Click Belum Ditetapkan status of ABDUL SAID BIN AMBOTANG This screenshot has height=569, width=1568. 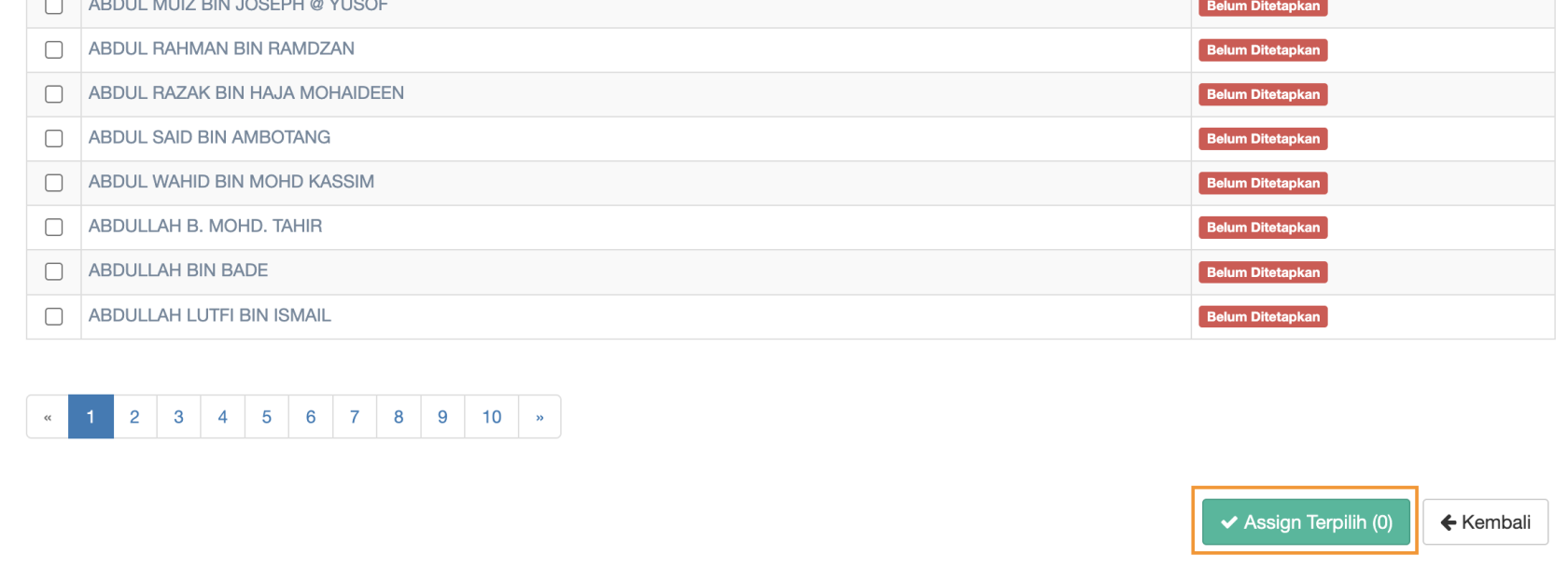point(1263,139)
